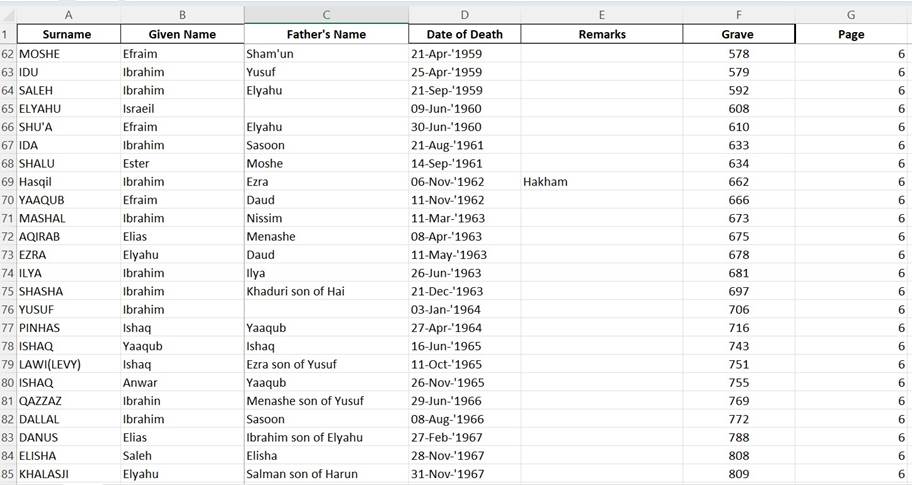The width and height of the screenshot is (912, 485).
Task: Click column E header letter
Action: [601, 15]
